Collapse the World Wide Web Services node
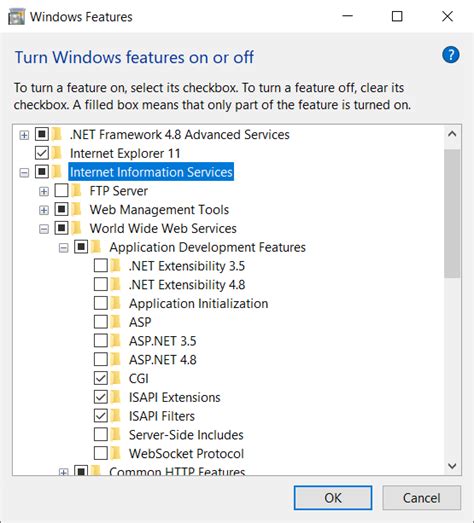The height and width of the screenshot is (523, 474). tap(44, 229)
